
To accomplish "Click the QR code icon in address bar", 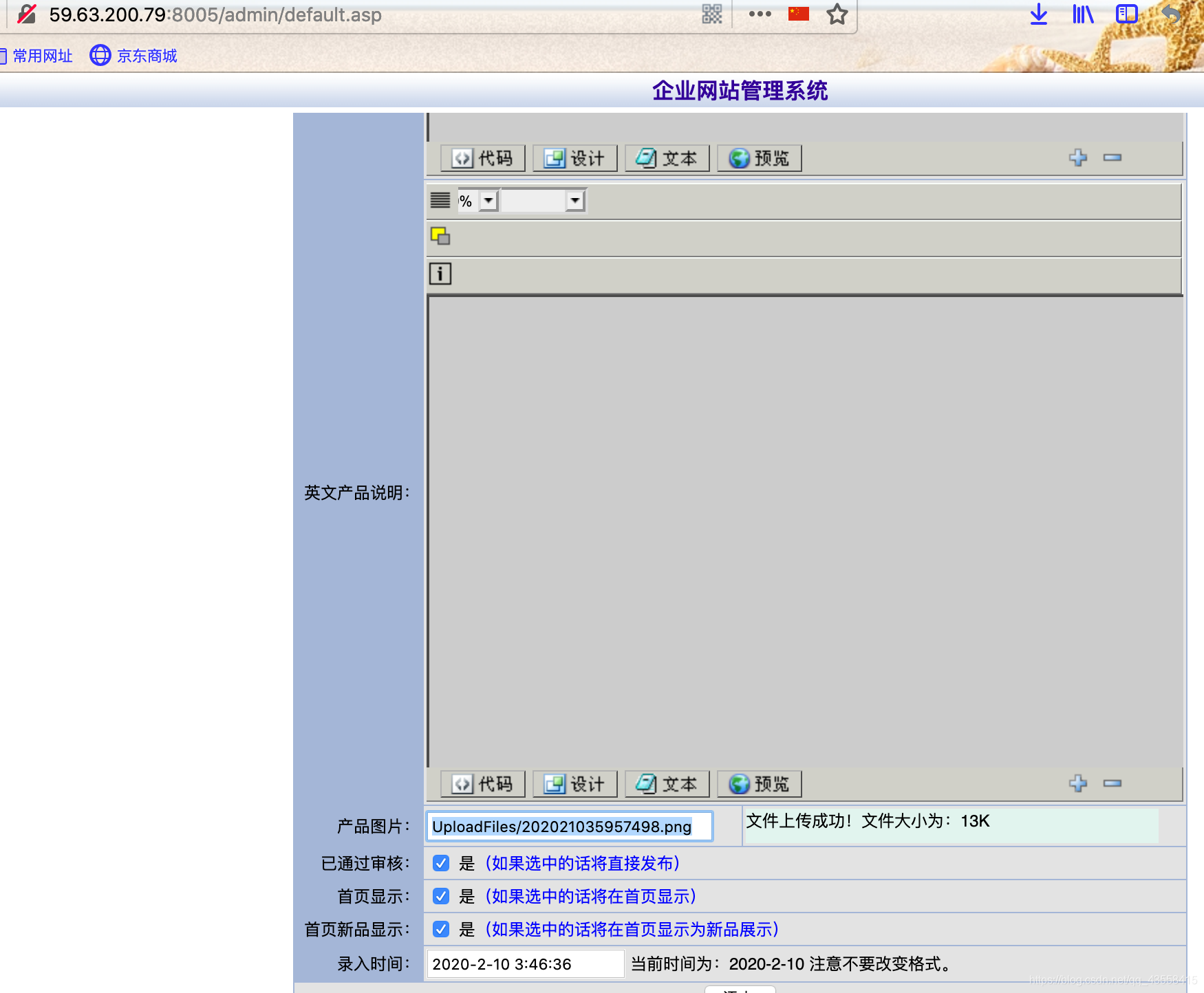I will pos(711,14).
